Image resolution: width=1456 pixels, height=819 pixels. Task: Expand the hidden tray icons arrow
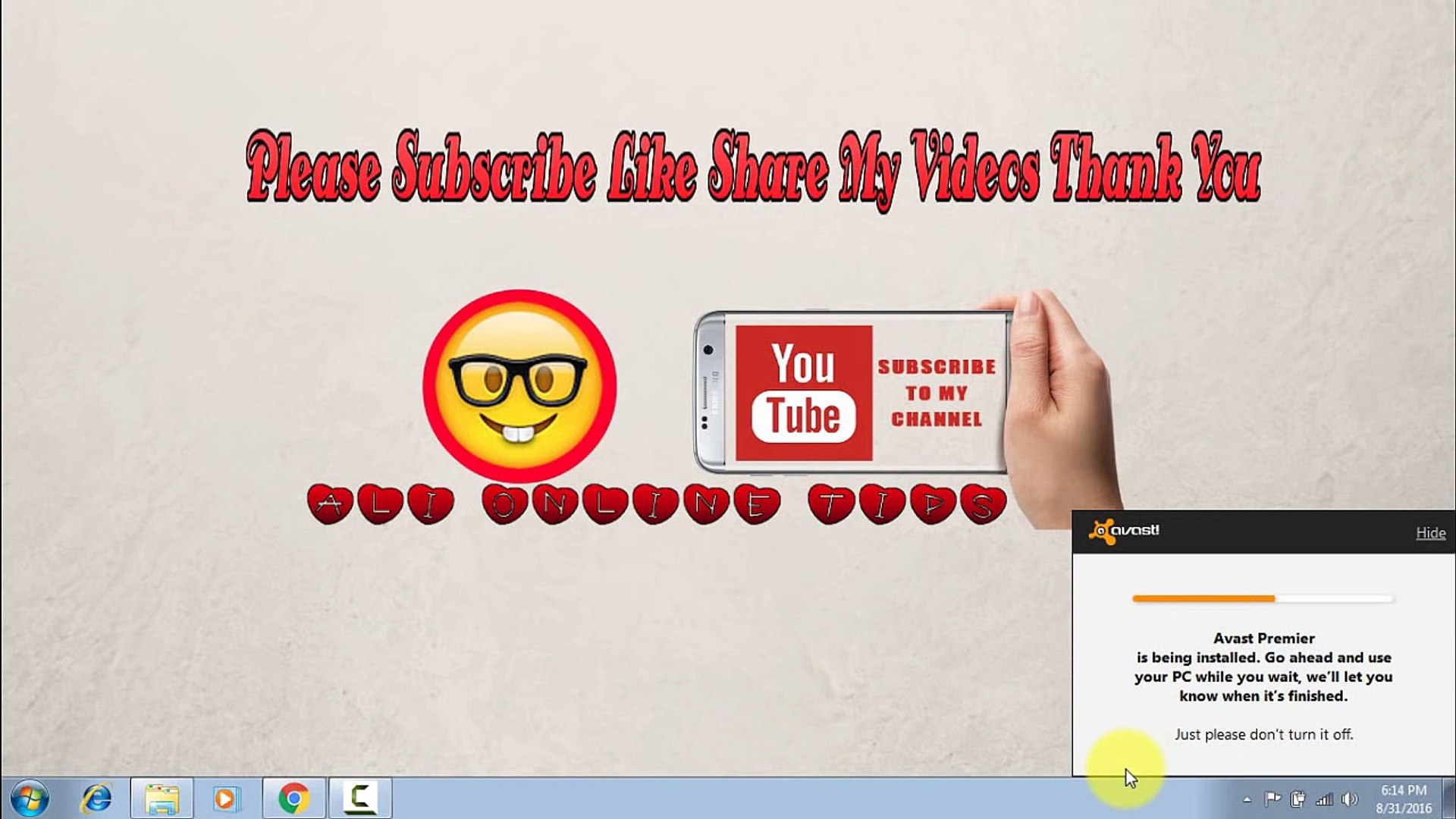pos(1247,799)
